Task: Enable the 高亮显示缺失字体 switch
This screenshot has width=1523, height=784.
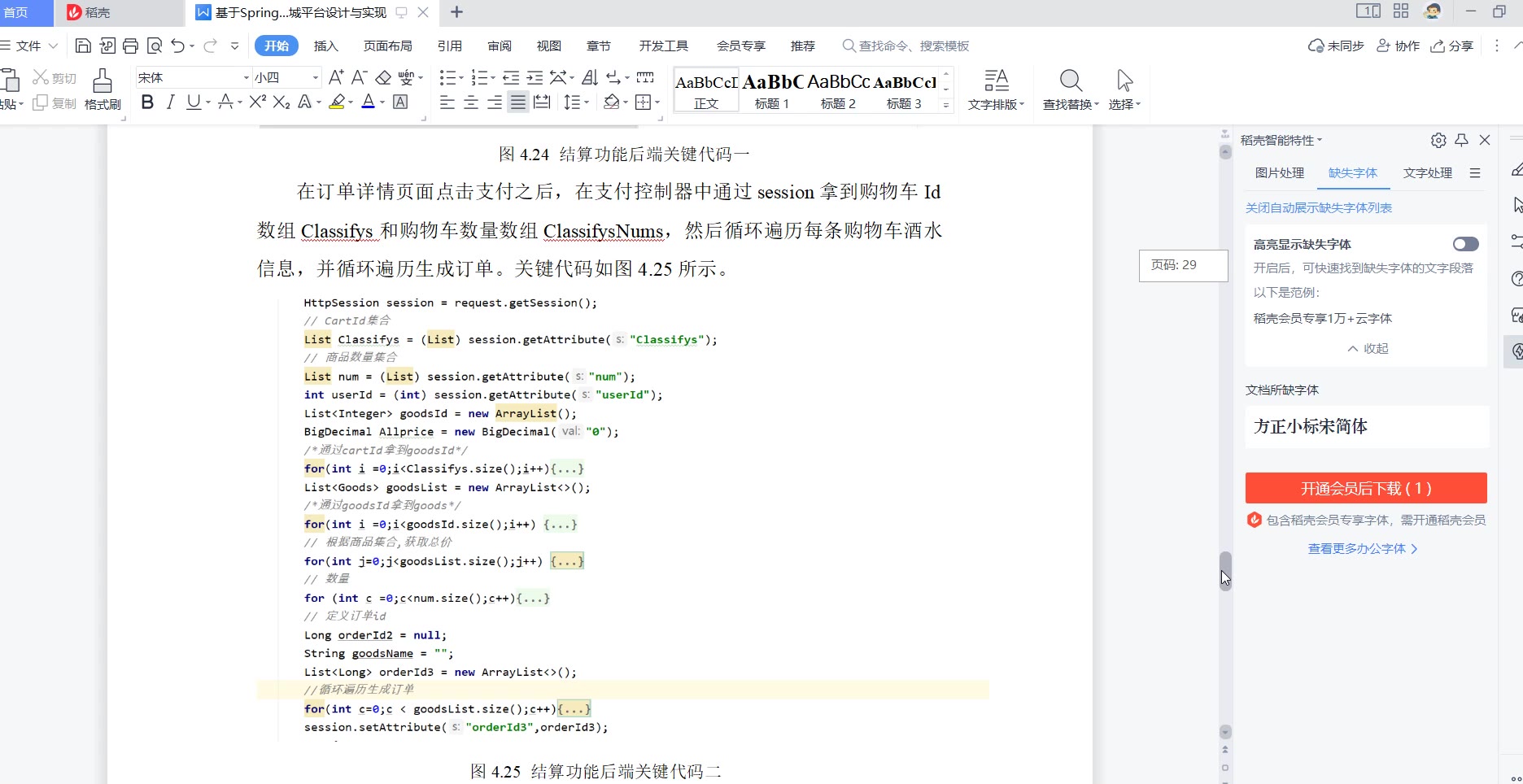Action: (1465, 244)
